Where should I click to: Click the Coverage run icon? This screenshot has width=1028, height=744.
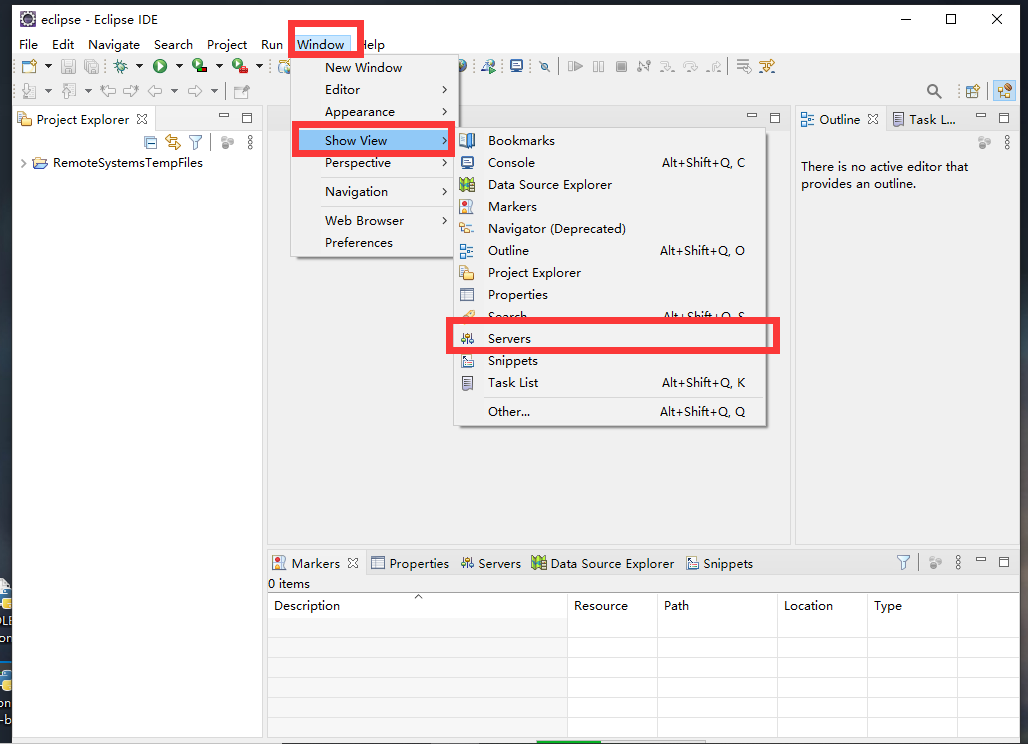pyautogui.click(x=199, y=66)
